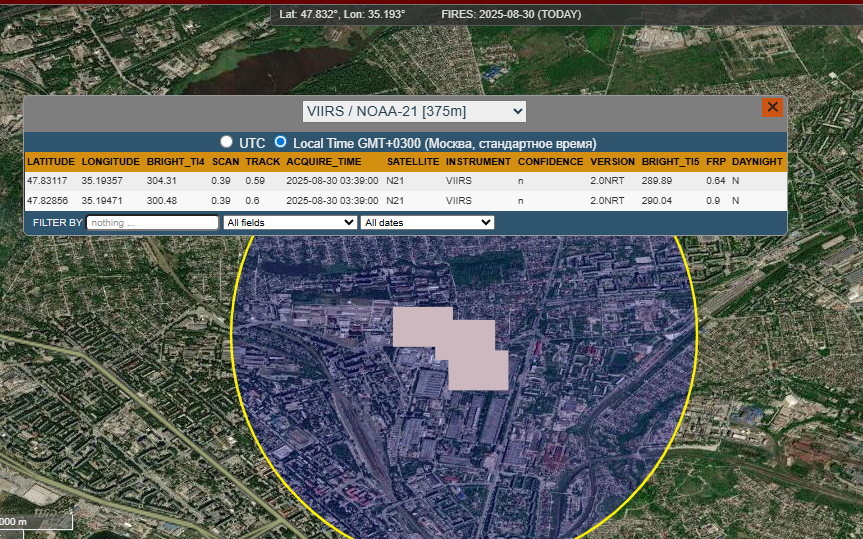
Task: Sort table by LATITUDE column header
Action: pos(51,161)
